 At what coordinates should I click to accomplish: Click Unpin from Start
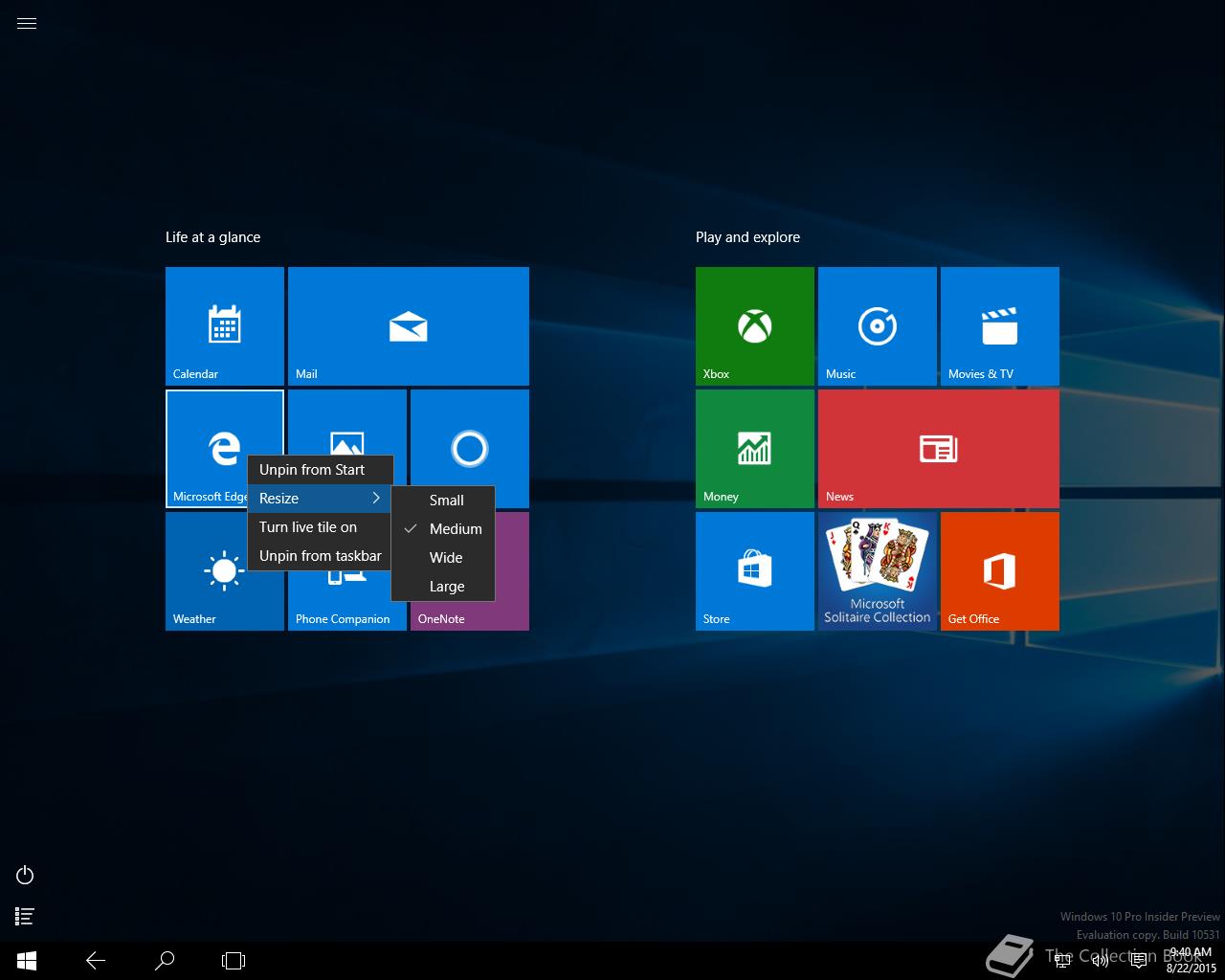coord(312,470)
